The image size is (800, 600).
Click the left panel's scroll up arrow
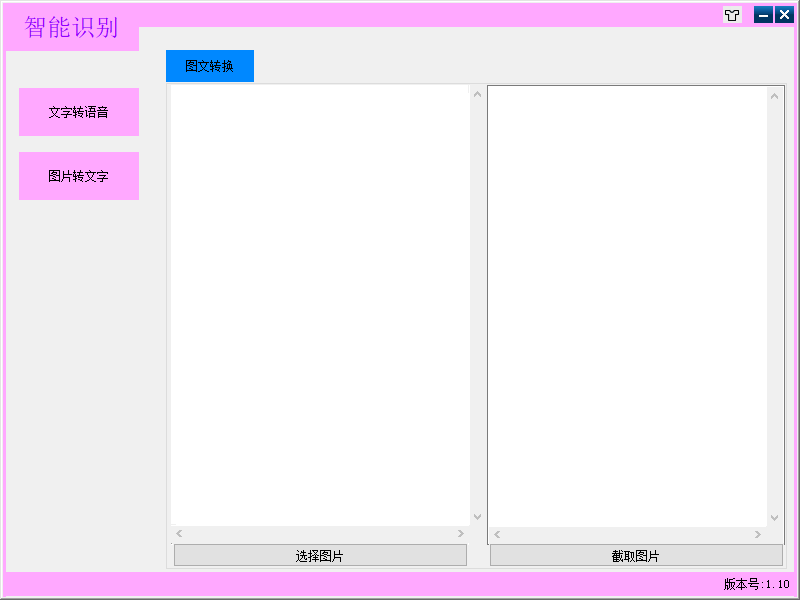(x=477, y=96)
